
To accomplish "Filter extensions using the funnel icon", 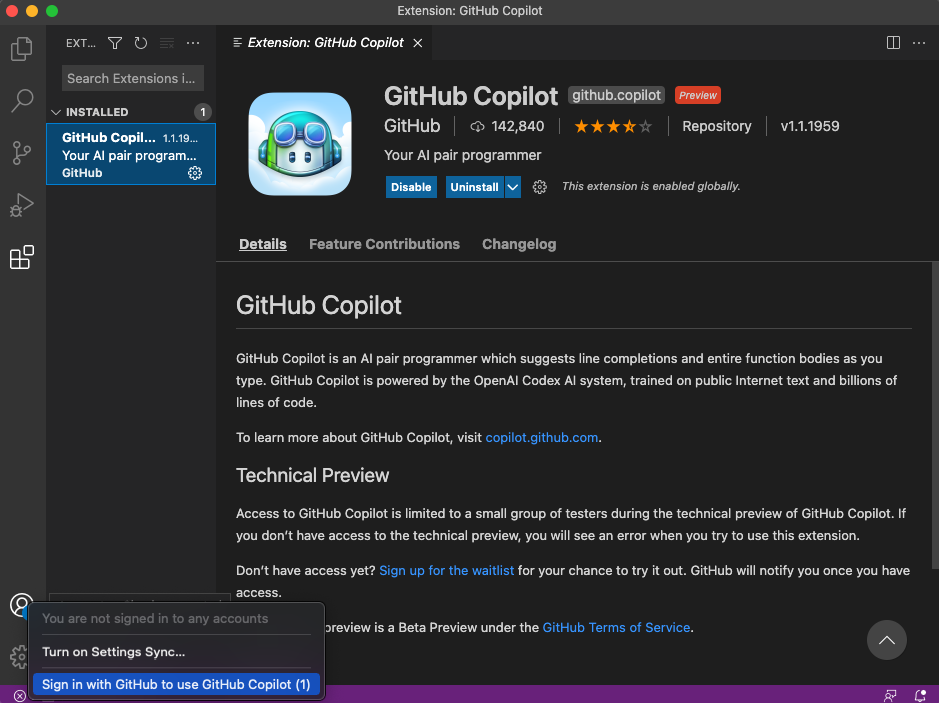I will 115,43.
